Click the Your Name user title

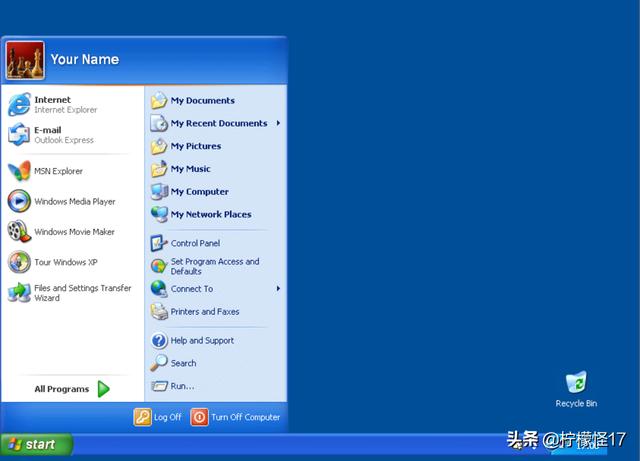tap(85, 59)
